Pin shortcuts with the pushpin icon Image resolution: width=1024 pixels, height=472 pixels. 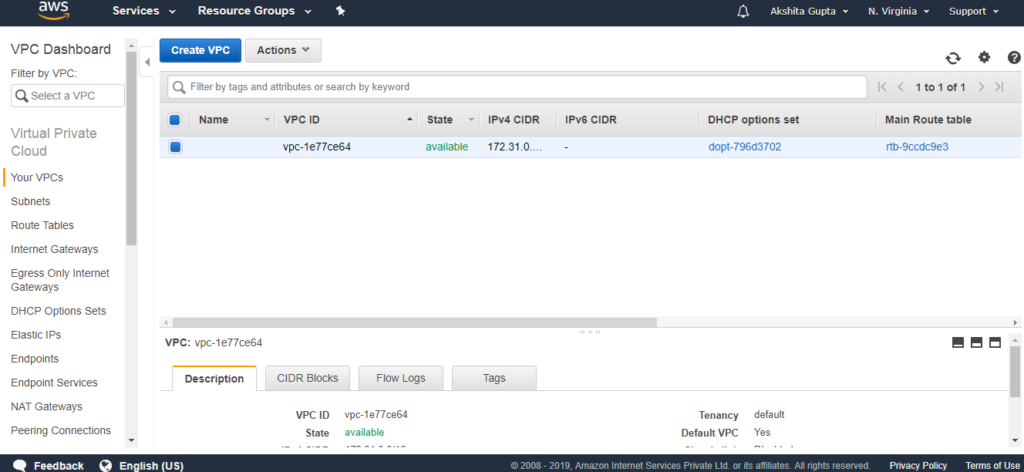pyautogui.click(x=340, y=11)
